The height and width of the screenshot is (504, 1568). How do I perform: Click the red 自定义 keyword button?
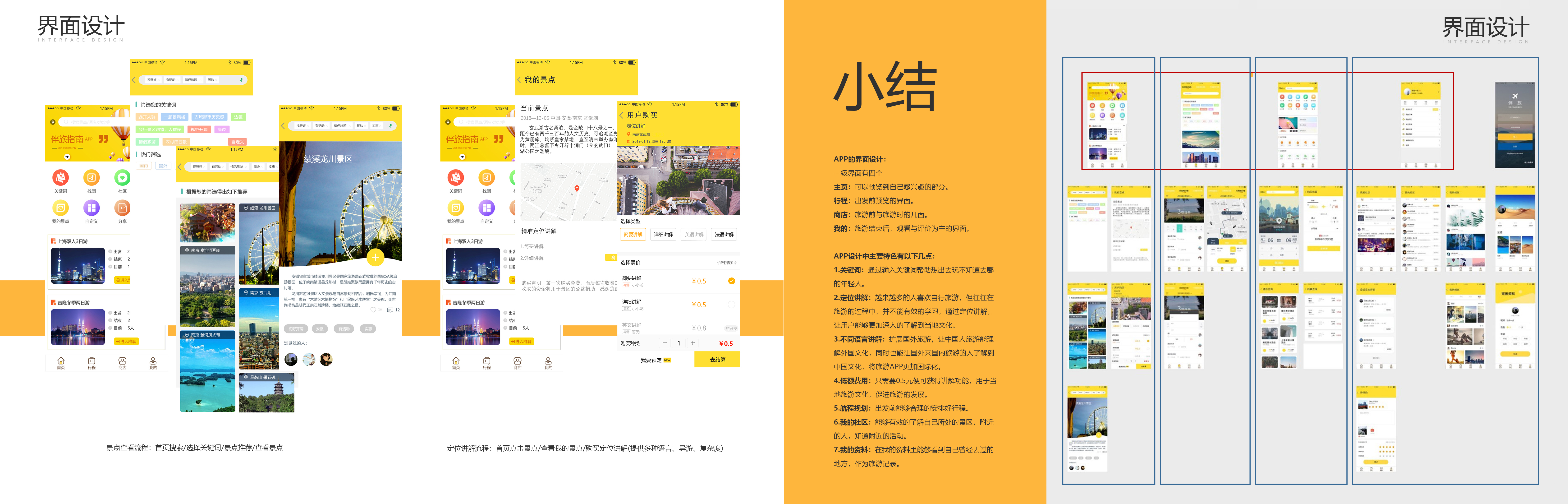(x=237, y=142)
